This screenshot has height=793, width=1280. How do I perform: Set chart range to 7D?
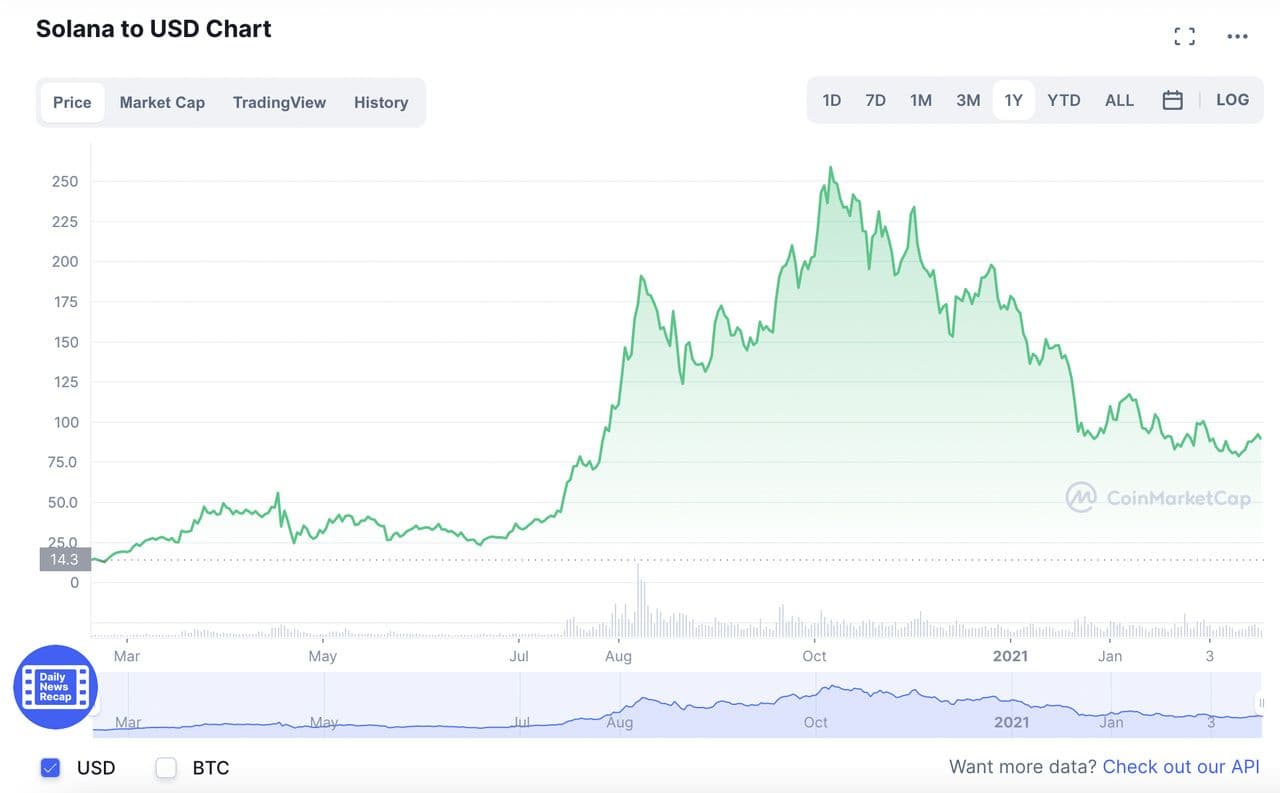[x=875, y=100]
